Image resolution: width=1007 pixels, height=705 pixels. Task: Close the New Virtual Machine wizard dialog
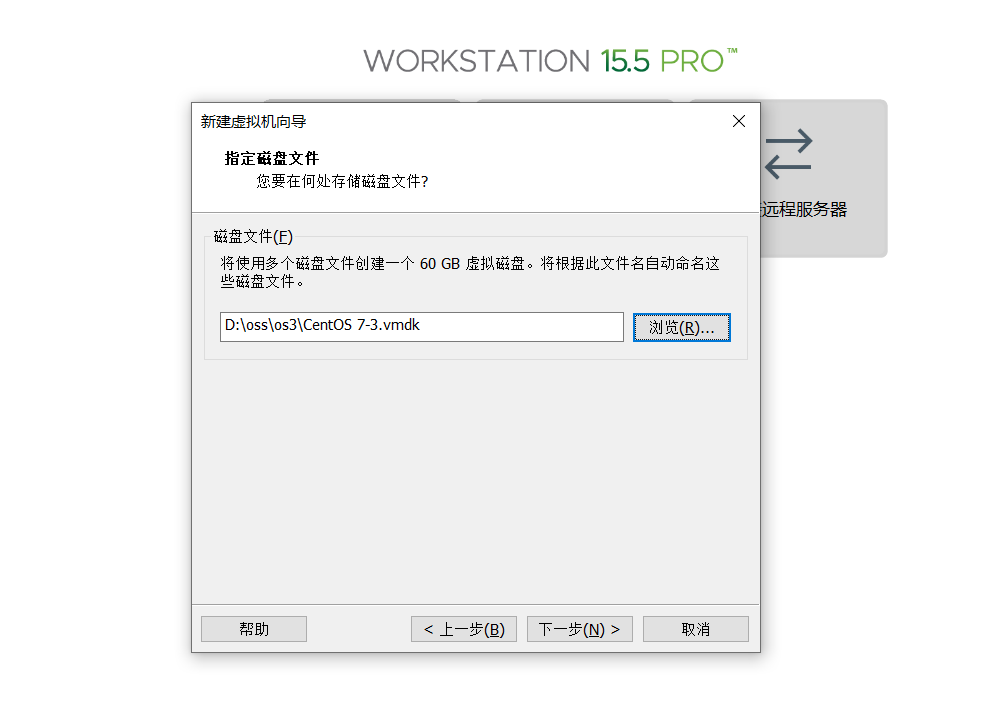(739, 121)
